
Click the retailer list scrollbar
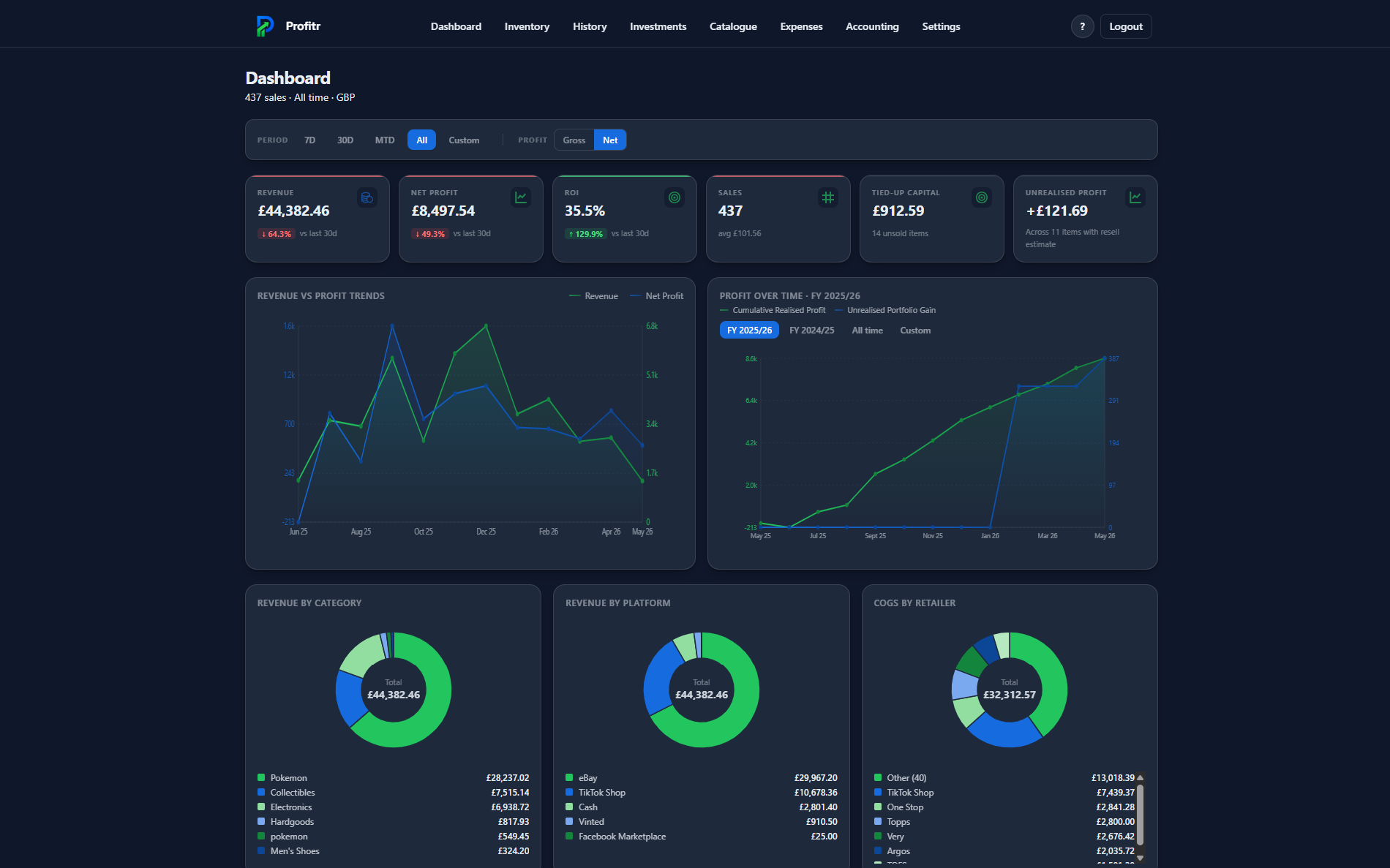click(x=1140, y=815)
